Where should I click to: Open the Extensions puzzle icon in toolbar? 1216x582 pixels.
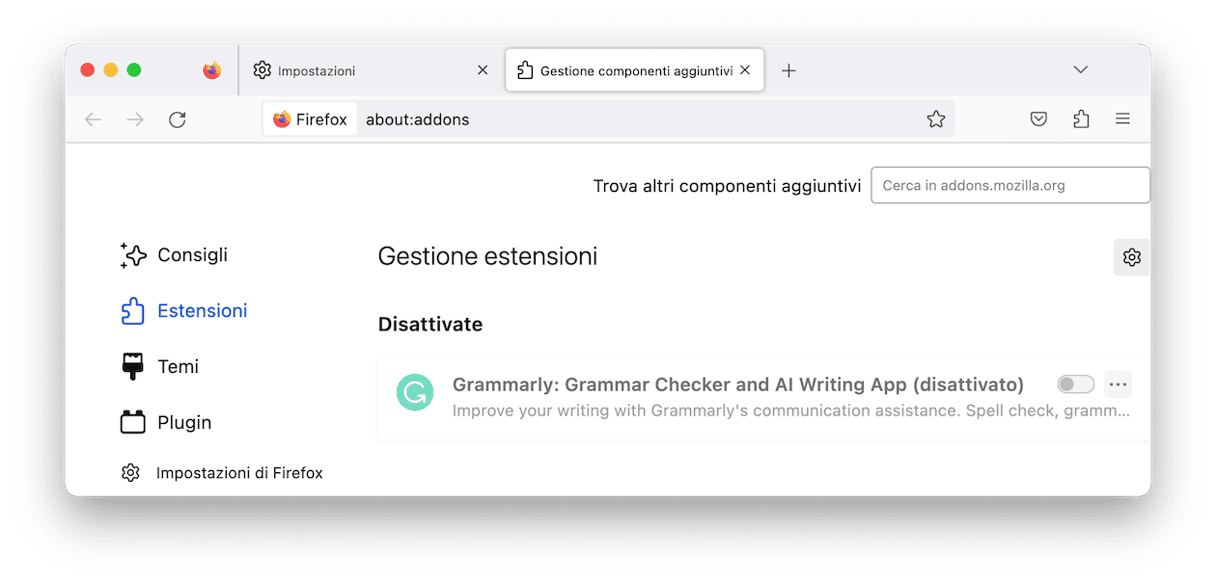pos(1081,119)
